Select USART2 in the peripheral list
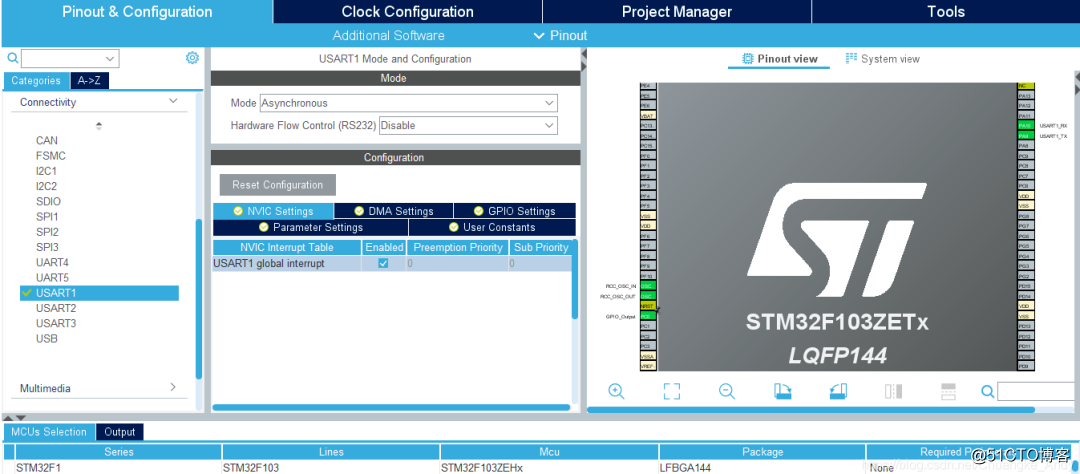Image resolution: width=1080 pixels, height=474 pixels. (x=56, y=308)
